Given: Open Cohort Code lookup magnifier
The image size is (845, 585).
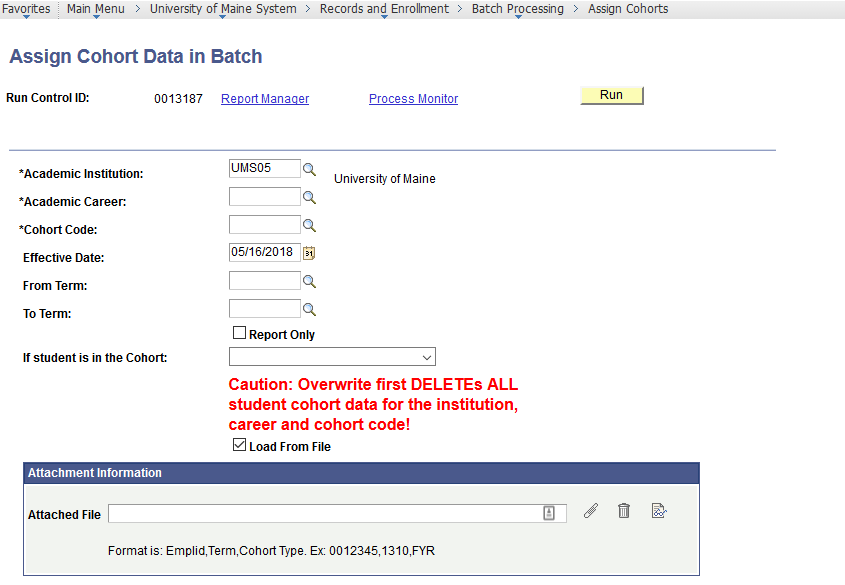Looking at the screenshot, I should pyautogui.click(x=309, y=226).
